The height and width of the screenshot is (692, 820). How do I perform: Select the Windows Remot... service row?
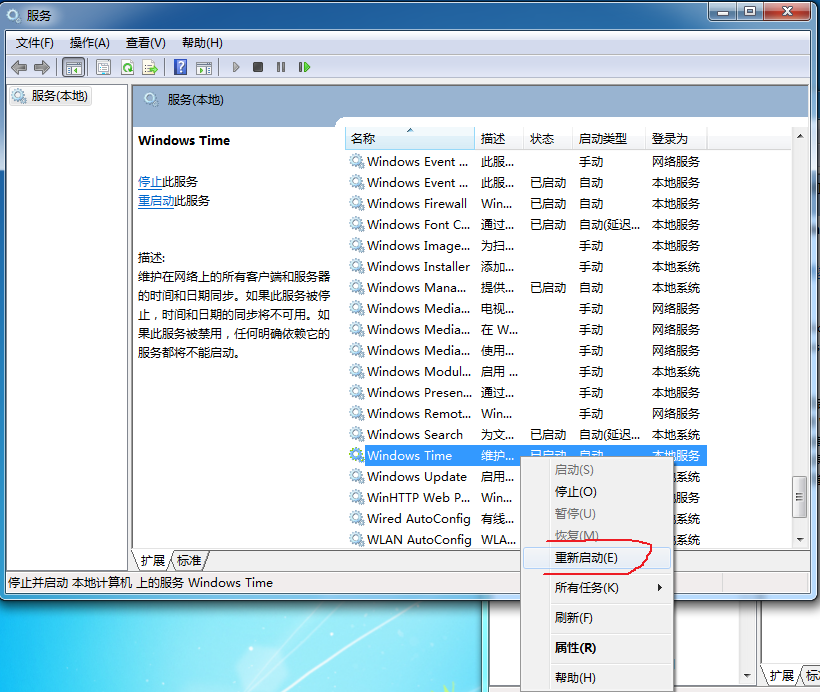coord(526,413)
